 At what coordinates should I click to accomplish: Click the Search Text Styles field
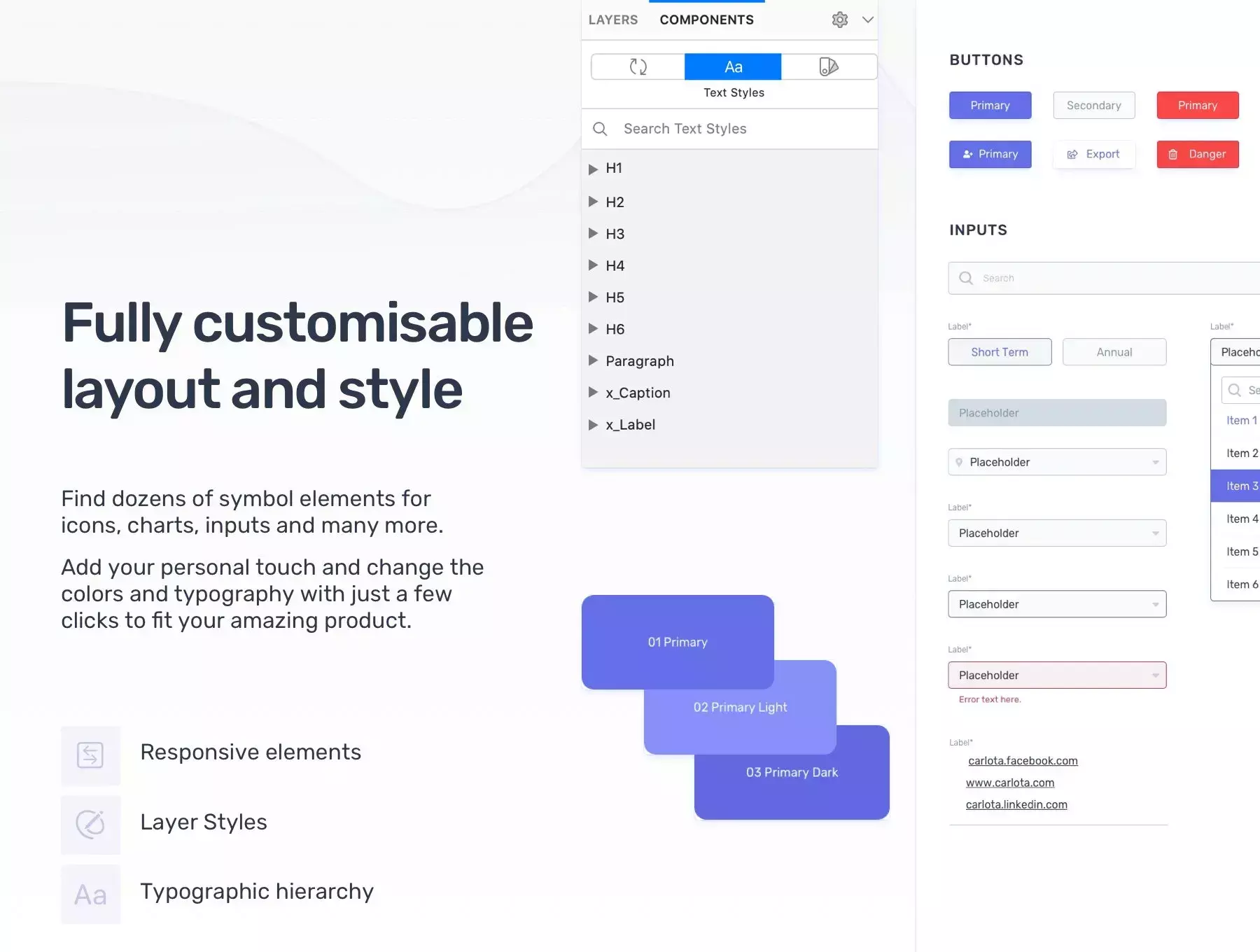click(x=729, y=129)
